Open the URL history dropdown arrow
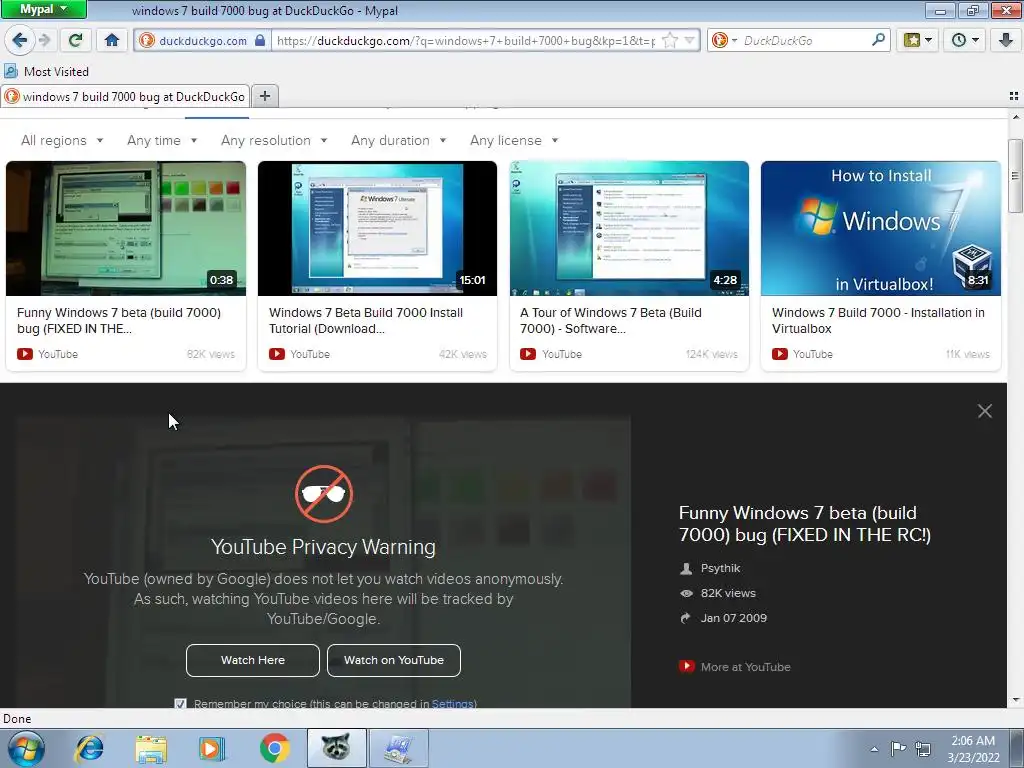The width and height of the screenshot is (1024, 768). point(690,40)
